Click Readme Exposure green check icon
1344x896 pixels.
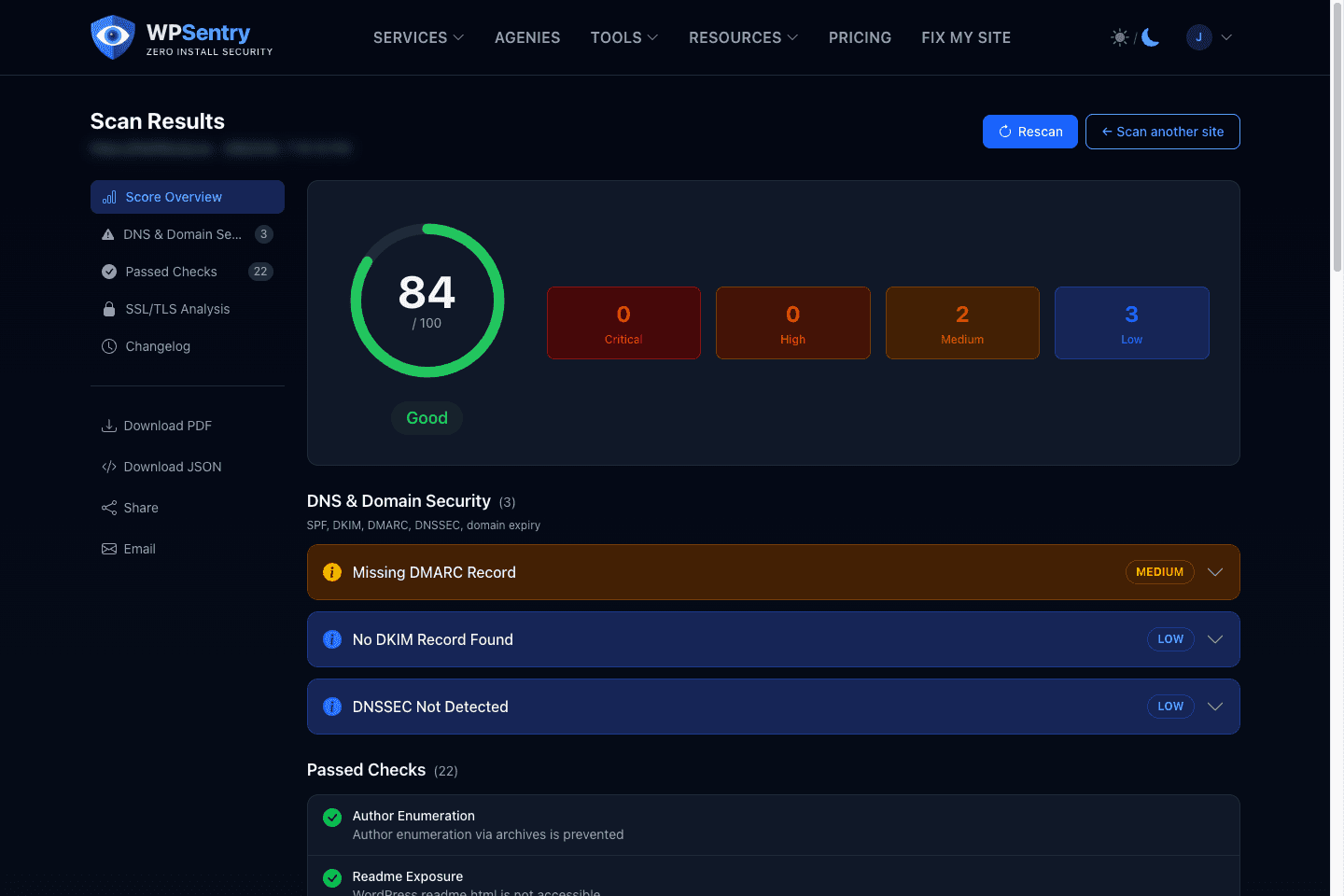tap(332, 878)
